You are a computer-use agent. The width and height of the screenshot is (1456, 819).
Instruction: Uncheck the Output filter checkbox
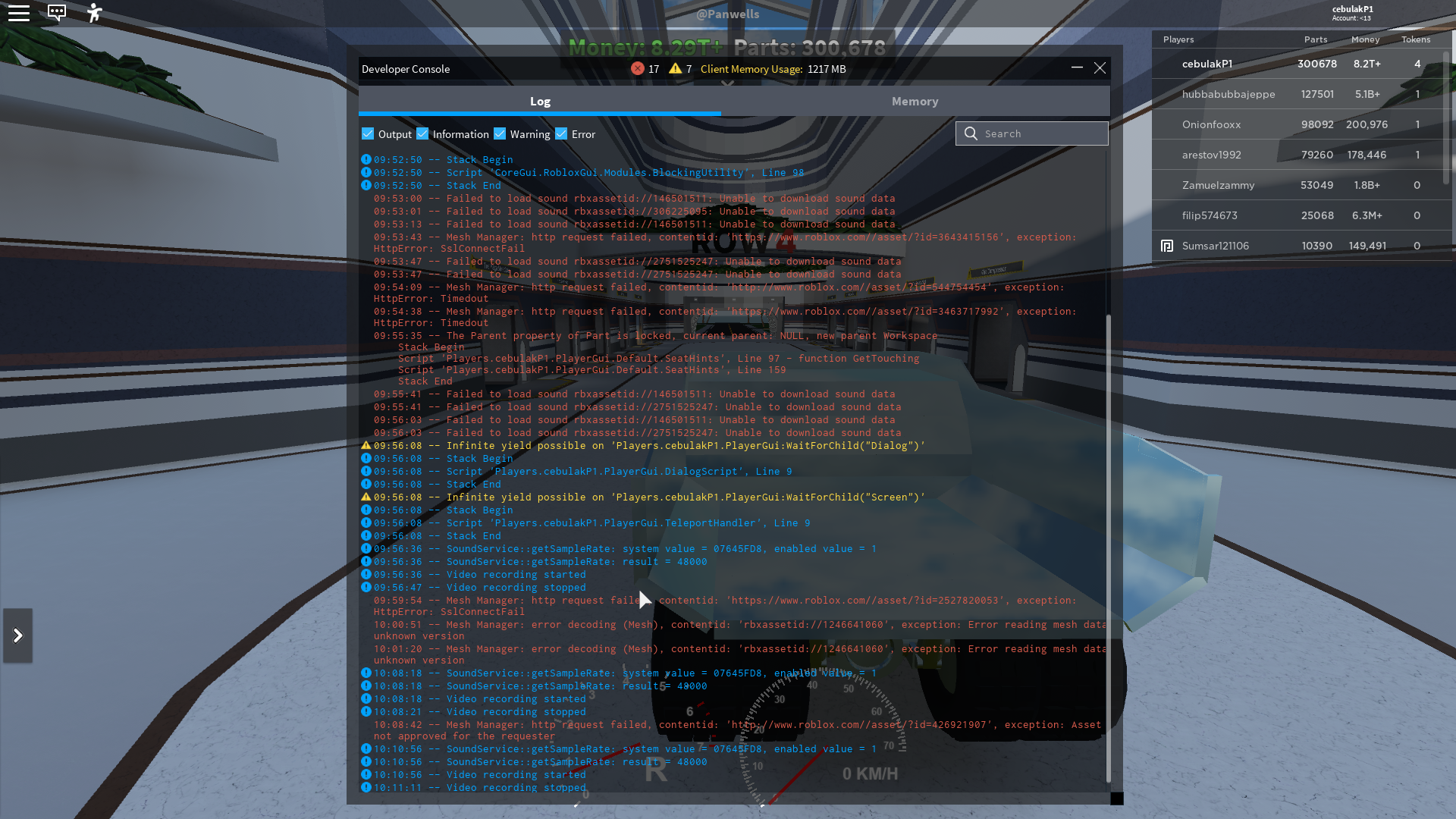pyautogui.click(x=368, y=133)
